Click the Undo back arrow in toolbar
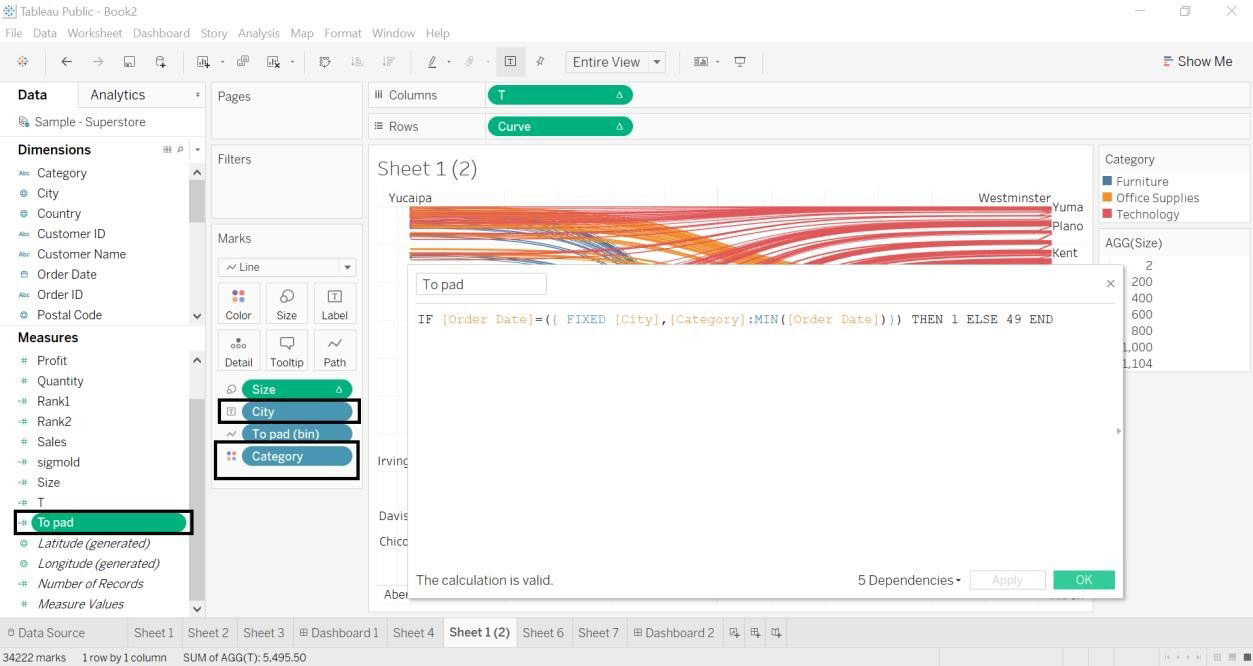This screenshot has height=666, width=1253. pyautogui.click(x=66, y=62)
